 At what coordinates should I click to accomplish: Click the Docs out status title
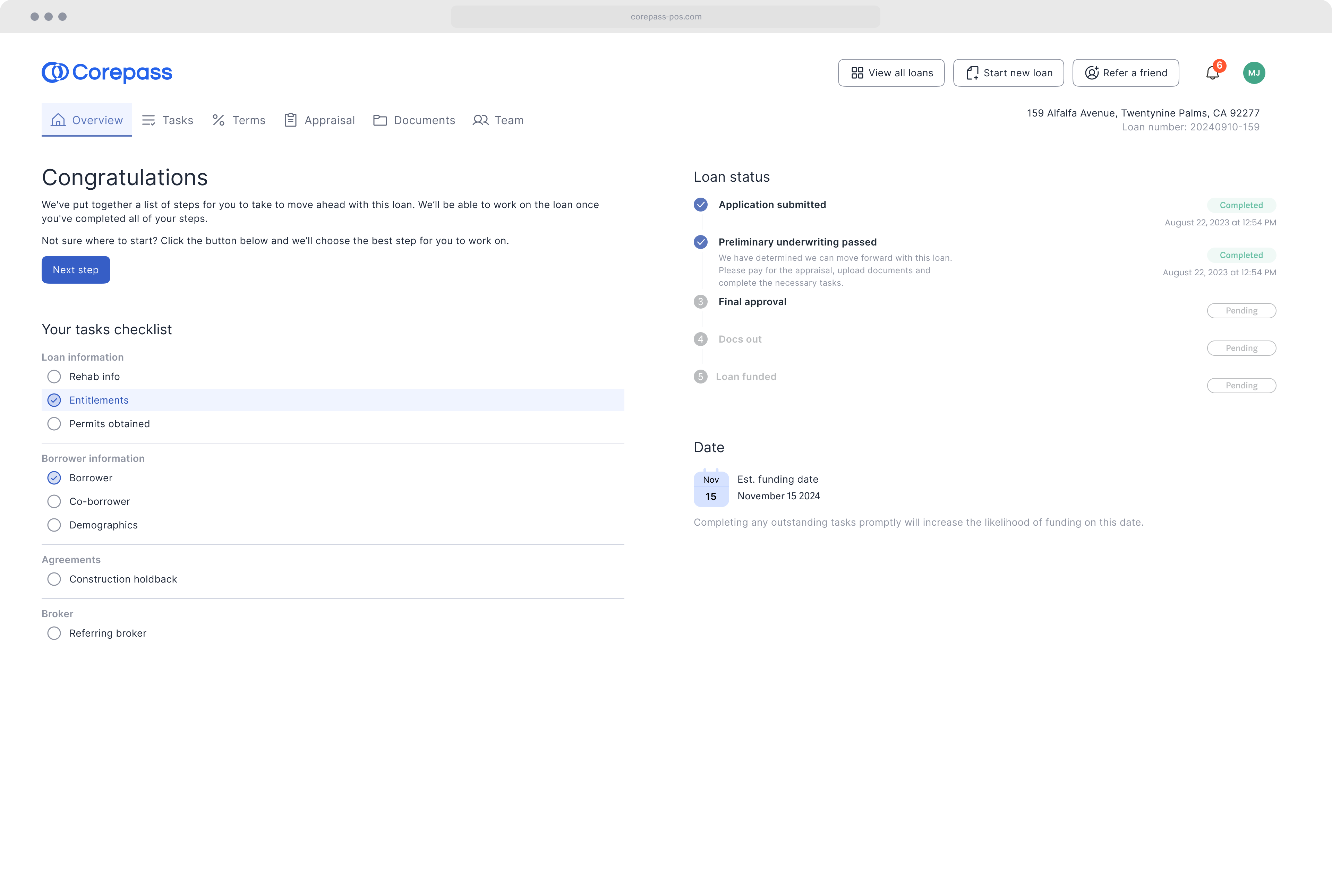click(x=740, y=339)
